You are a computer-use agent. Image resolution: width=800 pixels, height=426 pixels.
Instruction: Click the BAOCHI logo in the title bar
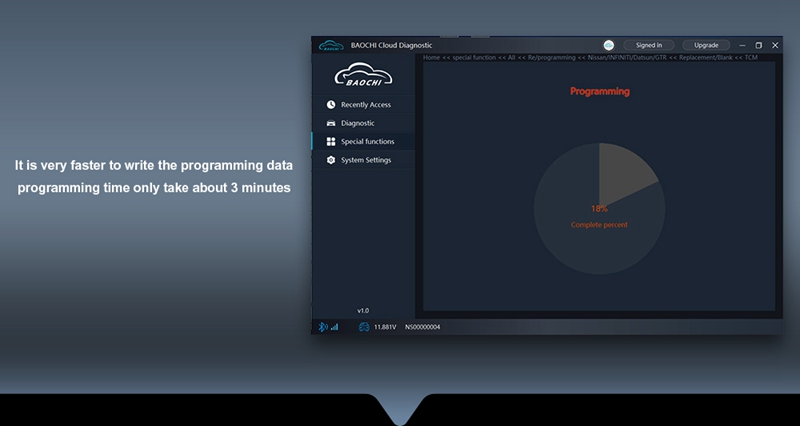[x=331, y=45]
